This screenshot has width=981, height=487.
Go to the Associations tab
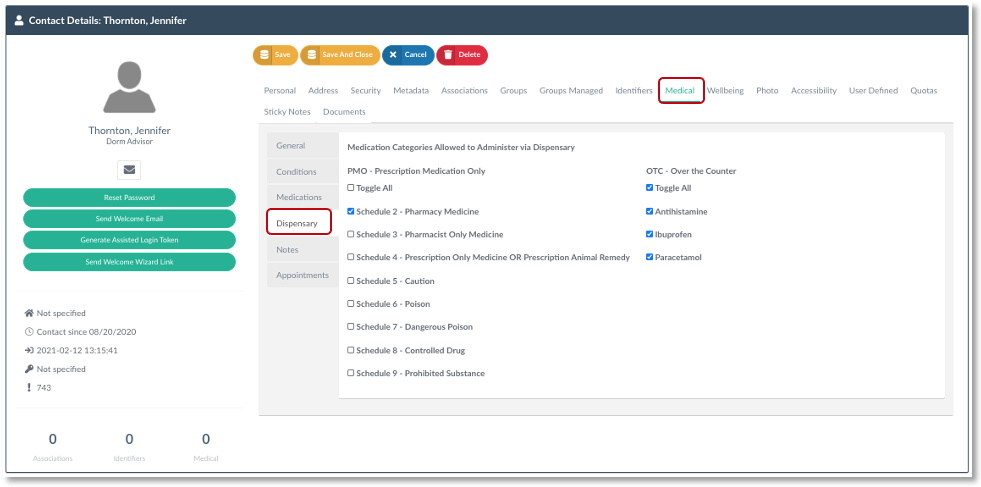point(464,91)
